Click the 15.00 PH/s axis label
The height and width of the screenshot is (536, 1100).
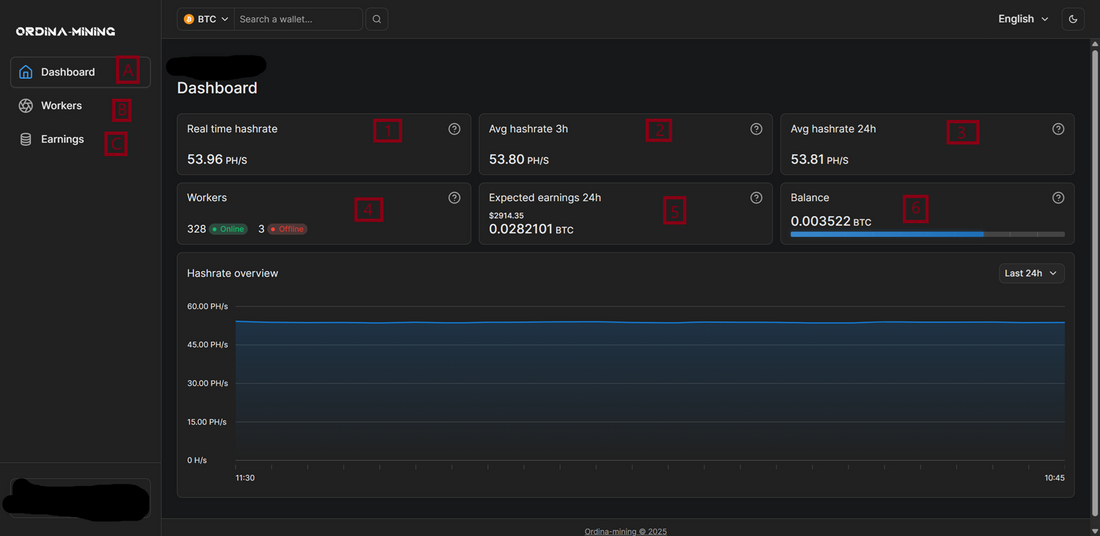208,422
